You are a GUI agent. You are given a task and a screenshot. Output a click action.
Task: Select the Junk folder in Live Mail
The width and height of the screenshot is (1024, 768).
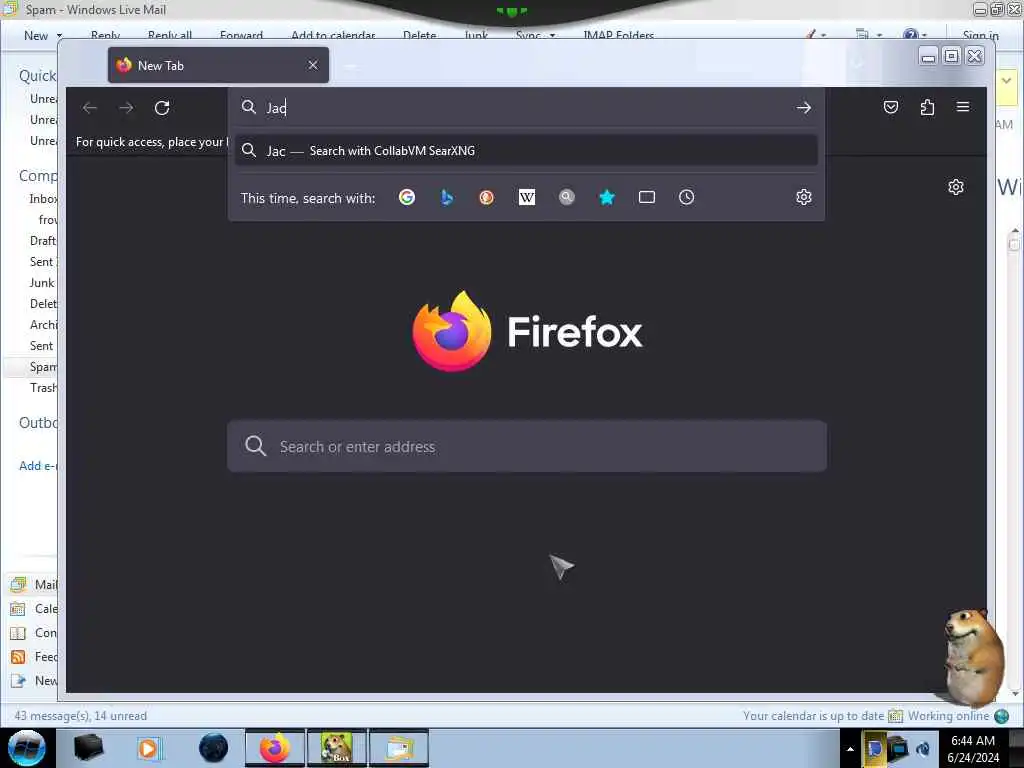click(42, 283)
